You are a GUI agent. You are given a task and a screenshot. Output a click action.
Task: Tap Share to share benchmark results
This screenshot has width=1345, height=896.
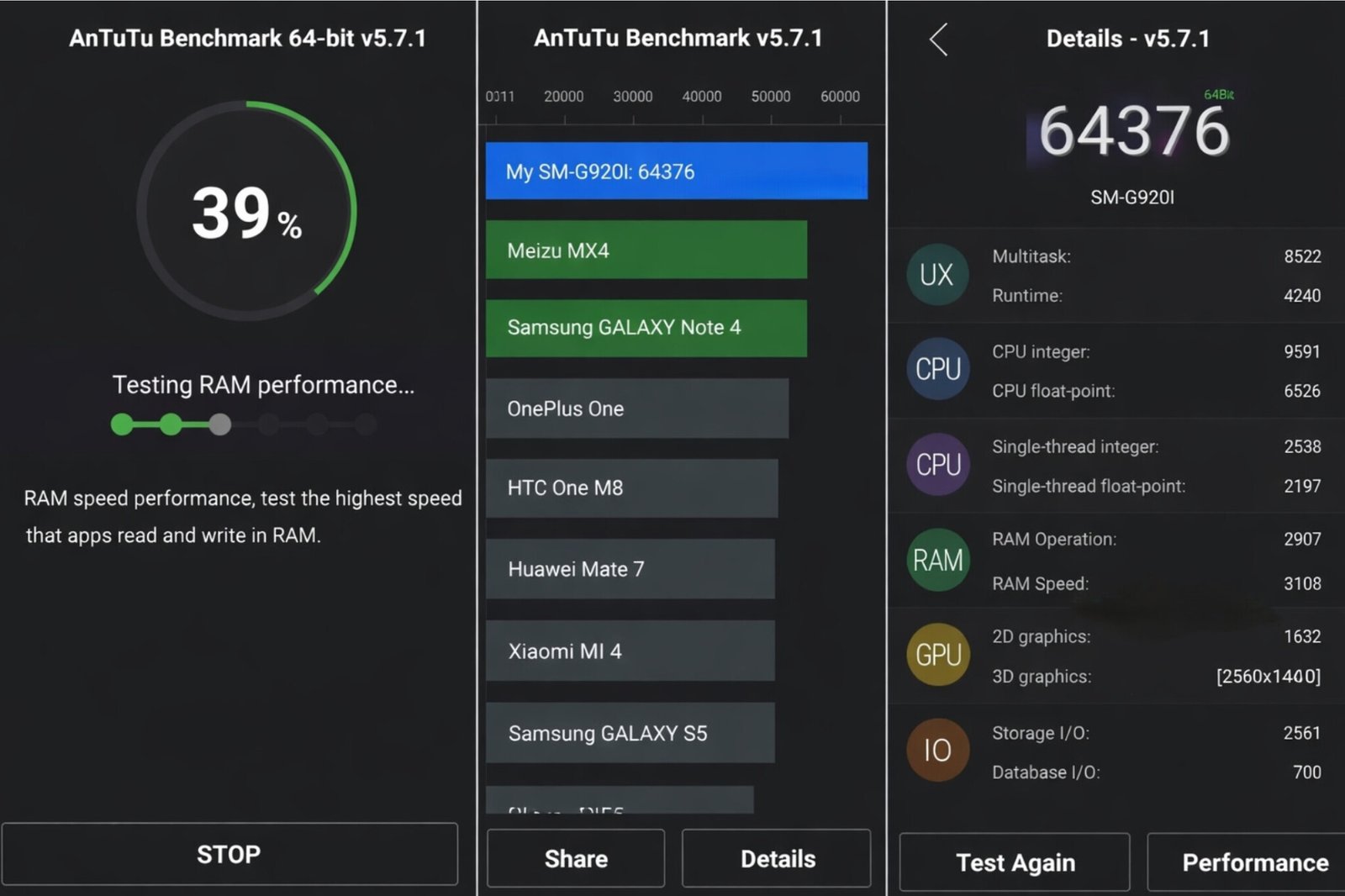(575, 858)
